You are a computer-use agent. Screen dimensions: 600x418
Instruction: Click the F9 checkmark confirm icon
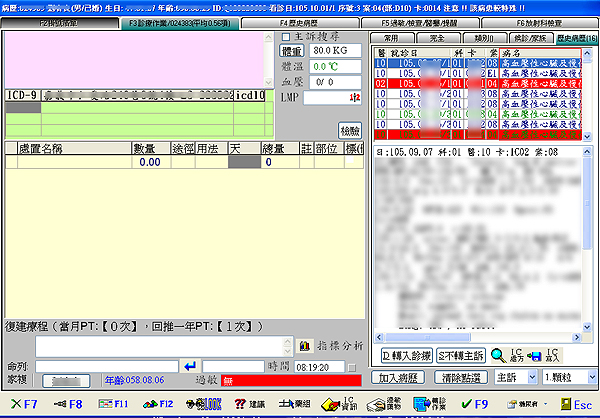(x=468, y=404)
